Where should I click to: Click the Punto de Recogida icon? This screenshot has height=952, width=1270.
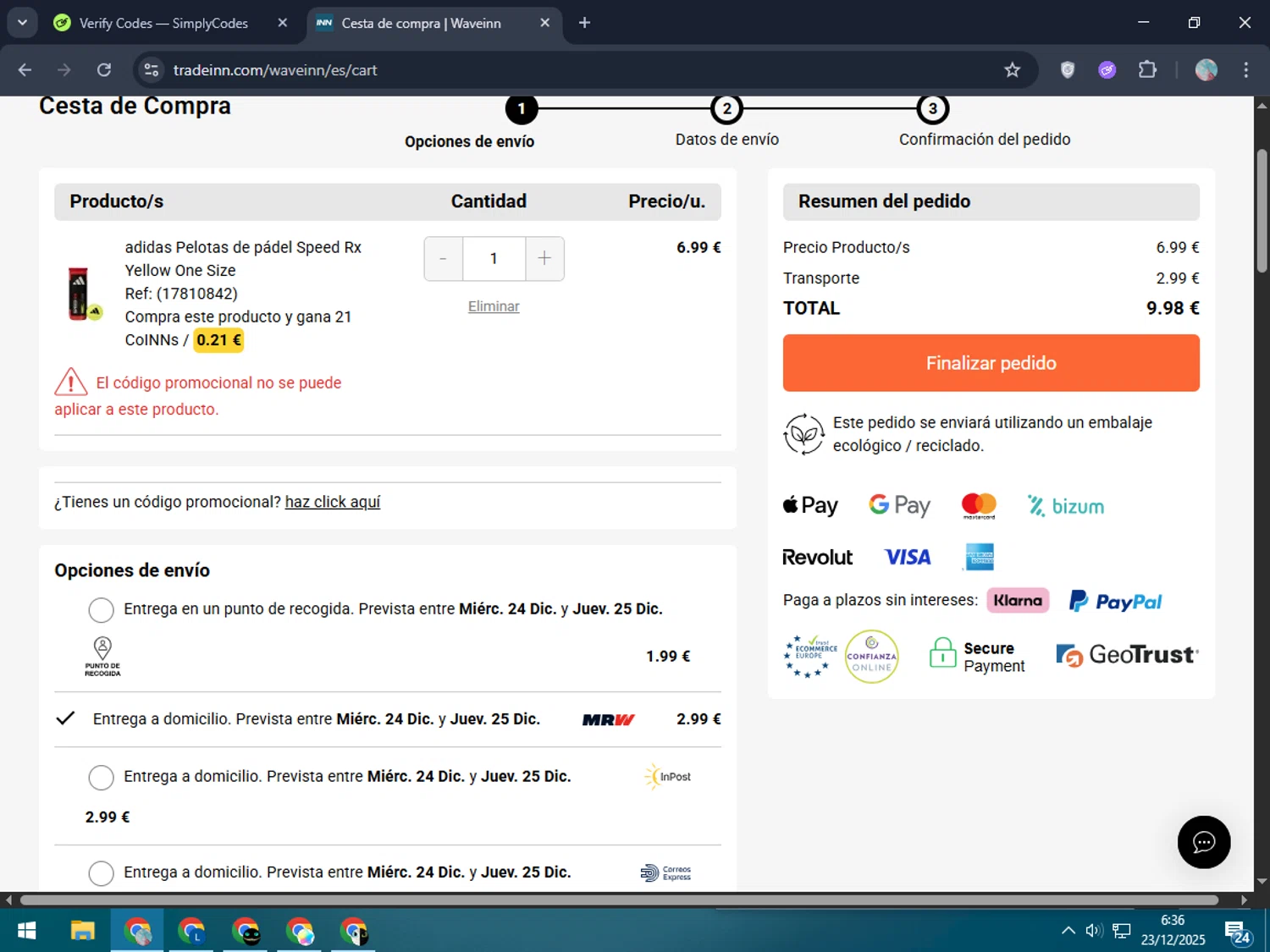pyautogui.click(x=102, y=657)
